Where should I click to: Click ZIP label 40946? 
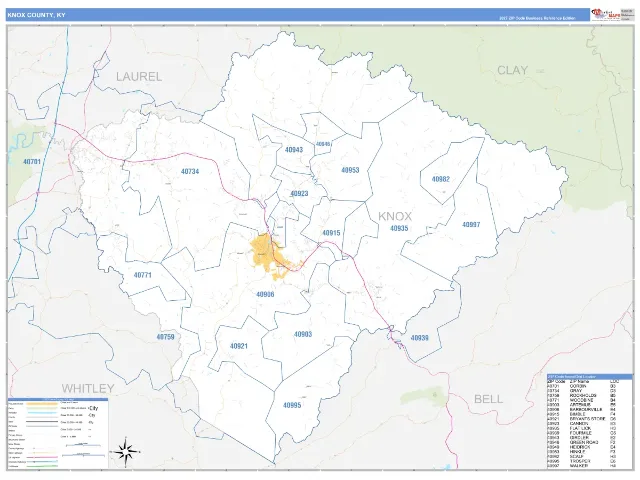coord(323,144)
